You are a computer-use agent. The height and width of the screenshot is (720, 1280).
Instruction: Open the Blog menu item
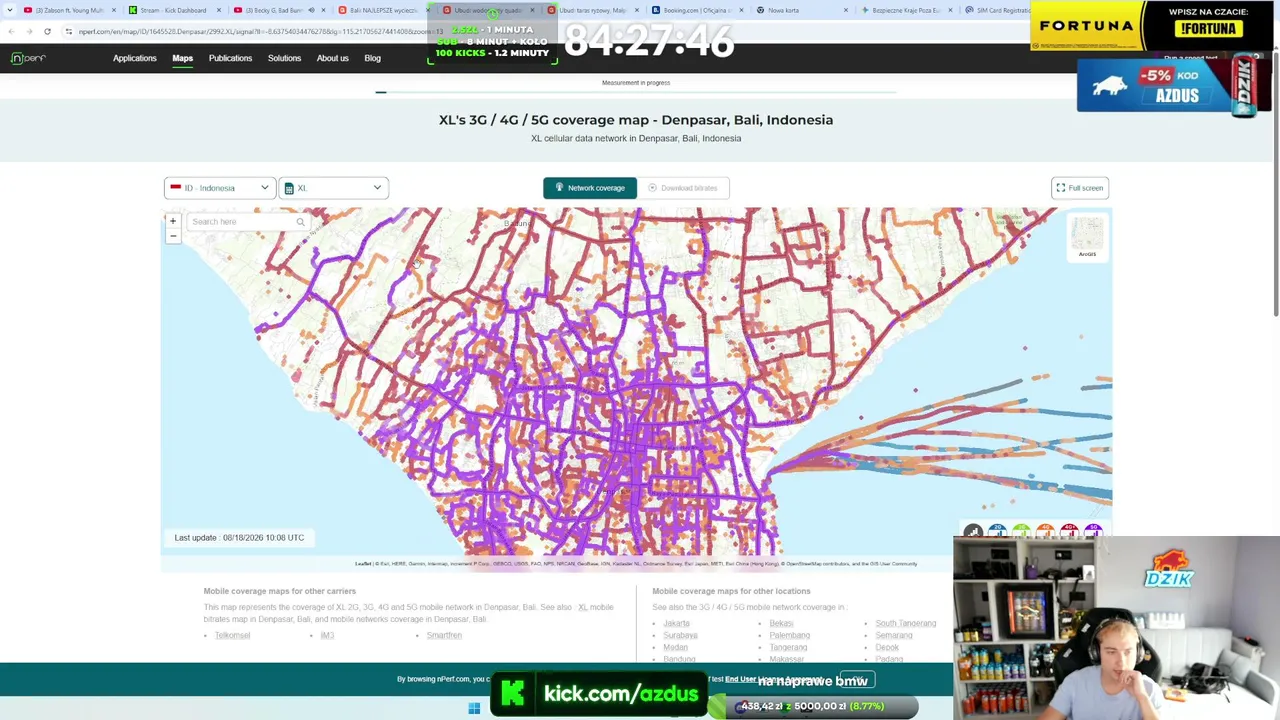[x=372, y=58]
